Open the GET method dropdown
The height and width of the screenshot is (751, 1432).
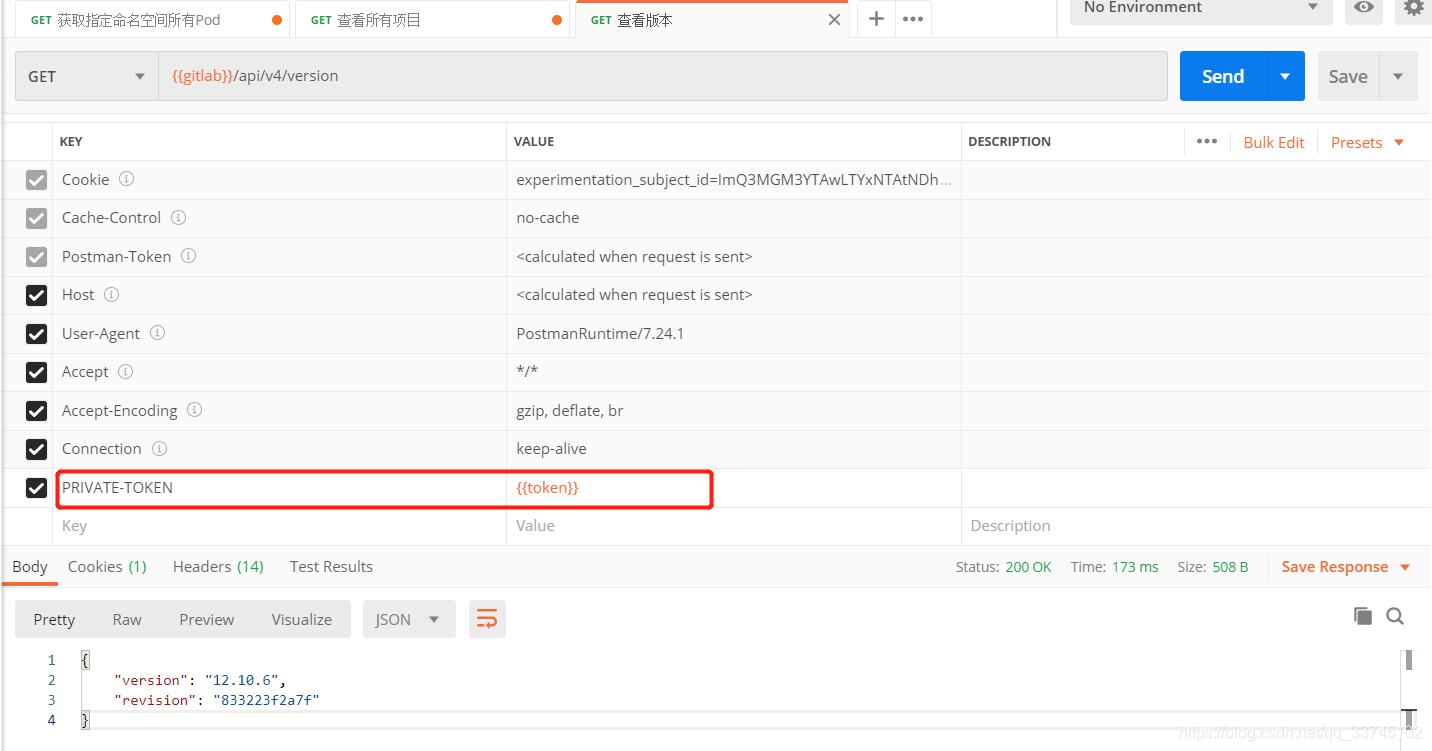[85, 76]
